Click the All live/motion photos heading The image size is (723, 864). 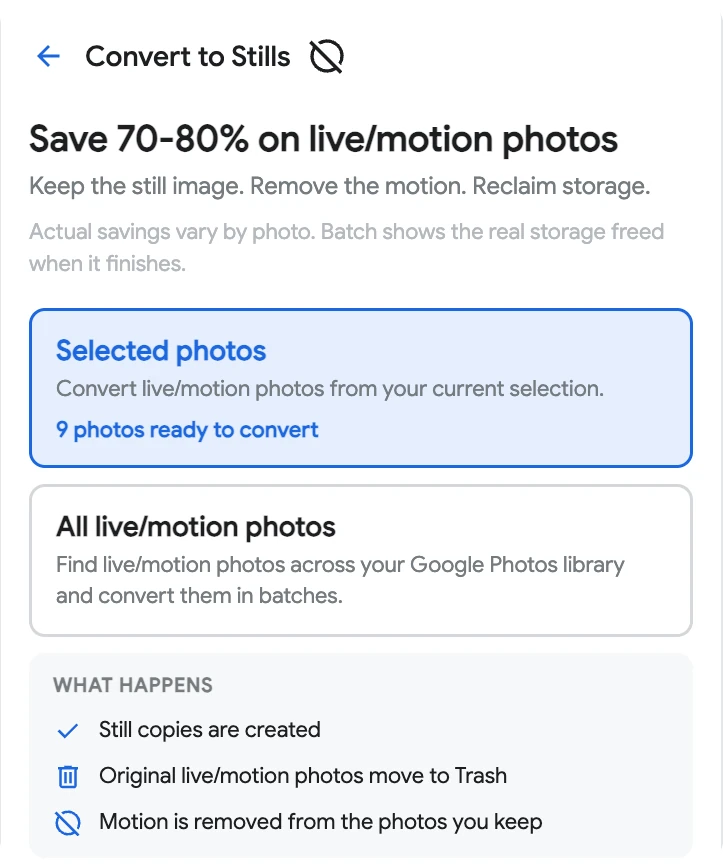click(196, 526)
